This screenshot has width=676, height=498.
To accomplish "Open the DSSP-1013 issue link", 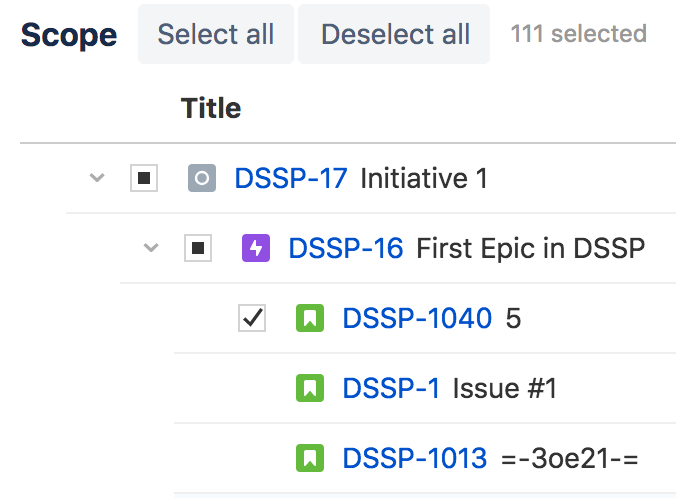I will coord(414,458).
